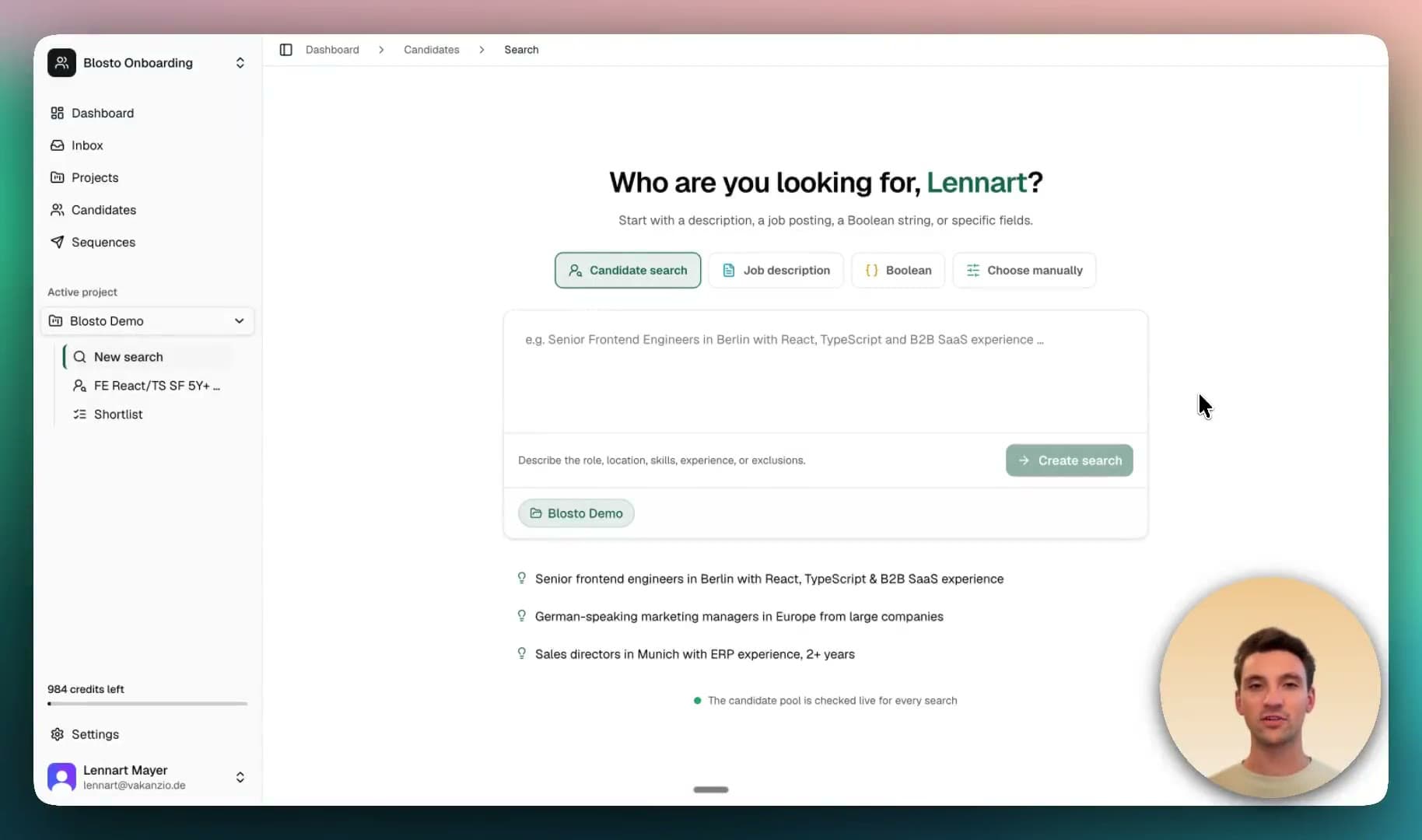Click the lightbulb beside Senior frontend engineers
Image resolution: width=1422 pixels, height=840 pixels.
click(522, 578)
